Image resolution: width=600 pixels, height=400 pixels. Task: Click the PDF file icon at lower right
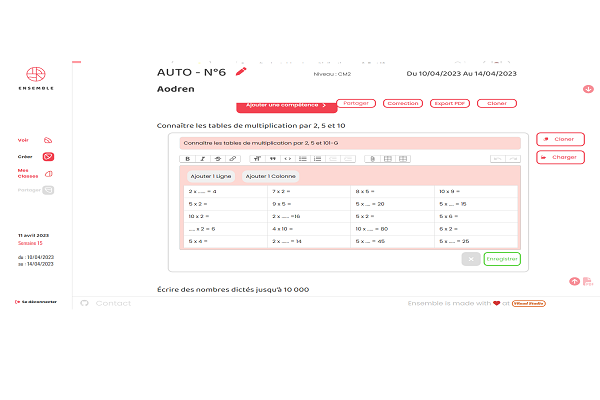(588, 282)
